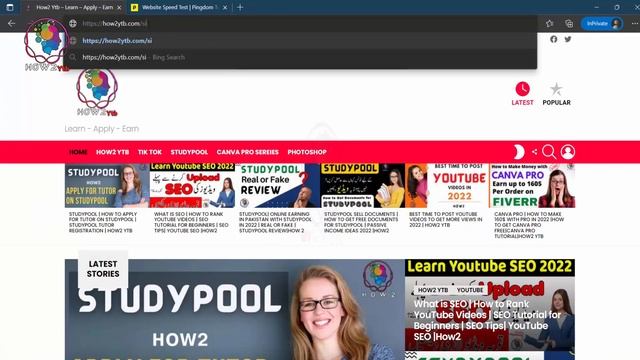This screenshot has height=360, width=640.
Task: Open Studypool Sell Documents article link
Action: pyautogui.click(x=361, y=222)
